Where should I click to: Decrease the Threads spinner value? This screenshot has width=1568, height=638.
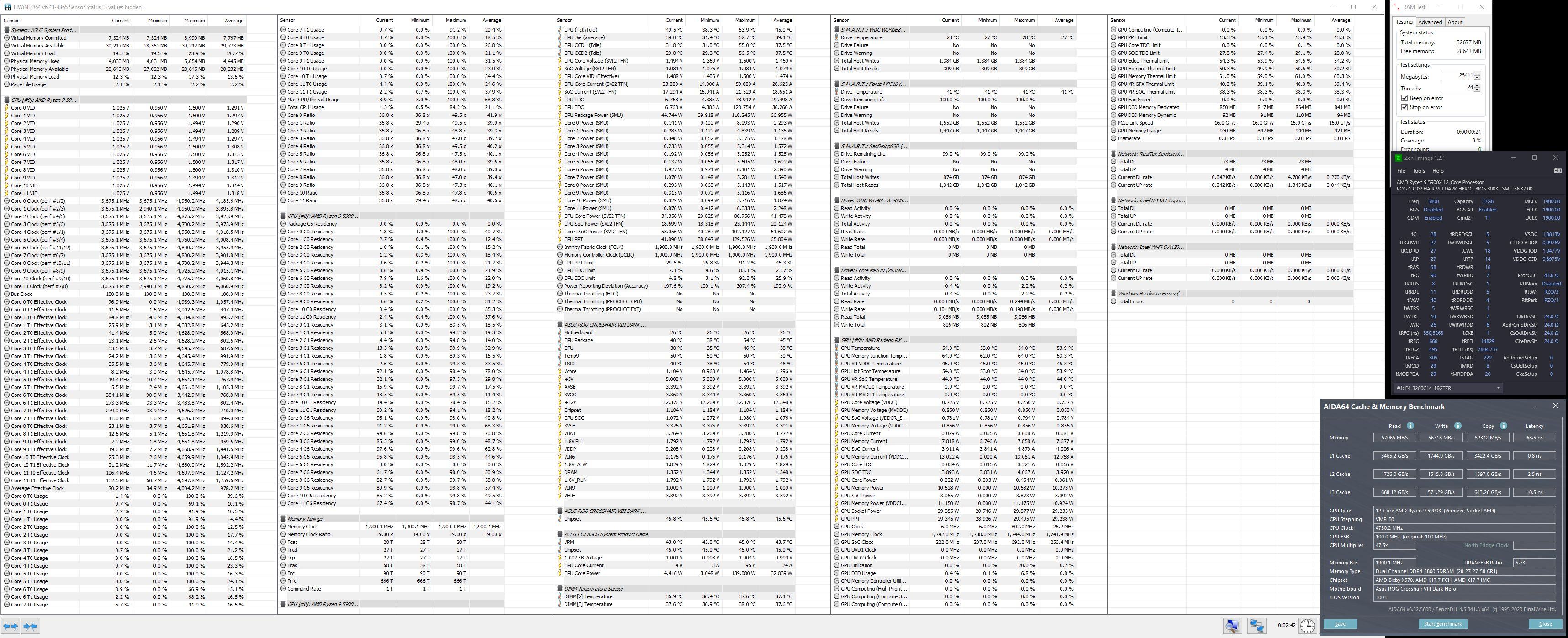[1477, 90]
